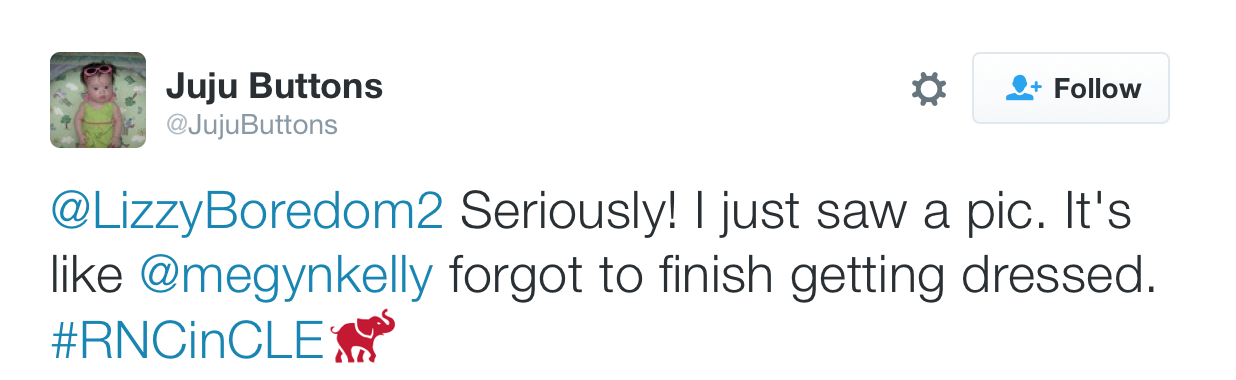Viewport: 1236px width, 380px height.
Task: Click the baby's pink sunglasses in avatar
Action: (100, 72)
